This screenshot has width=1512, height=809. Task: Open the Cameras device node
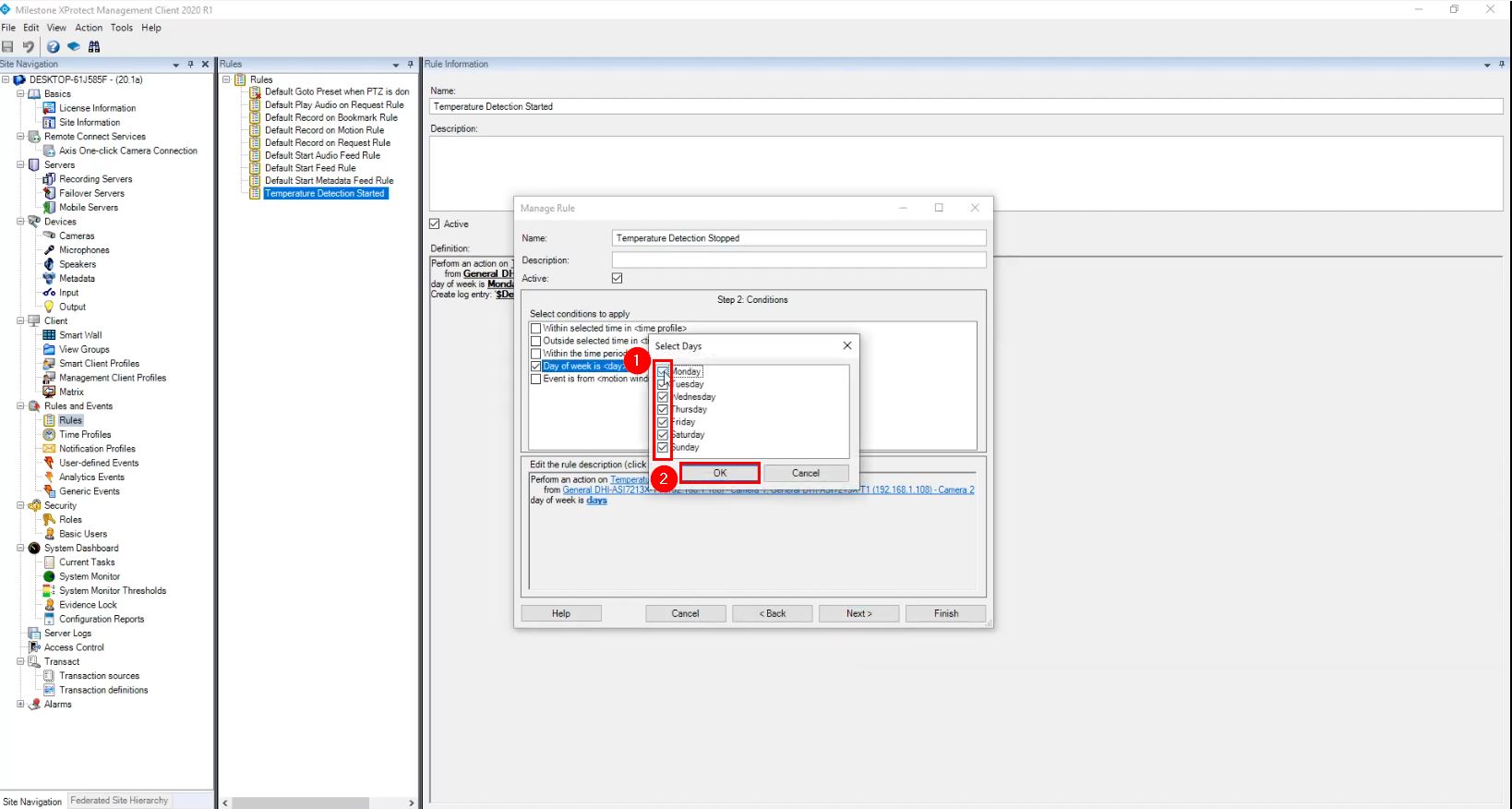coord(77,236)
